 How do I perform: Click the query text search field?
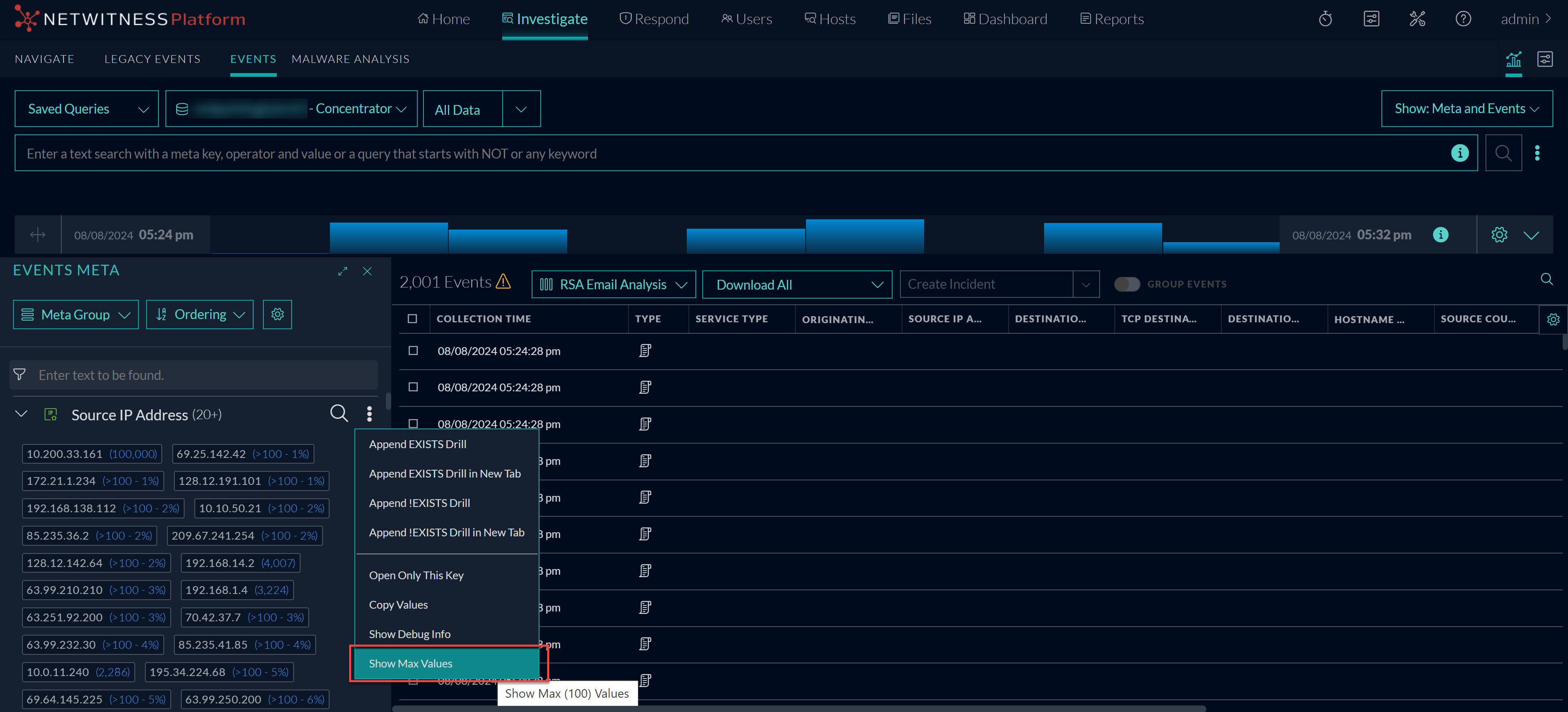(x=731, y=154)
